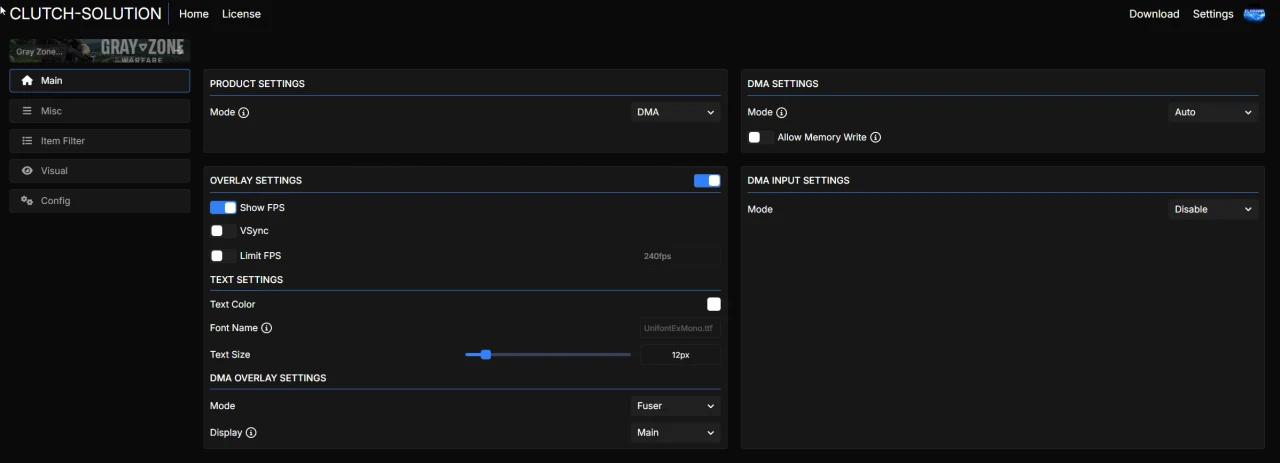Click info icon next to Font Name
This screenshot has height=463, width=1280.
point(267,328)
